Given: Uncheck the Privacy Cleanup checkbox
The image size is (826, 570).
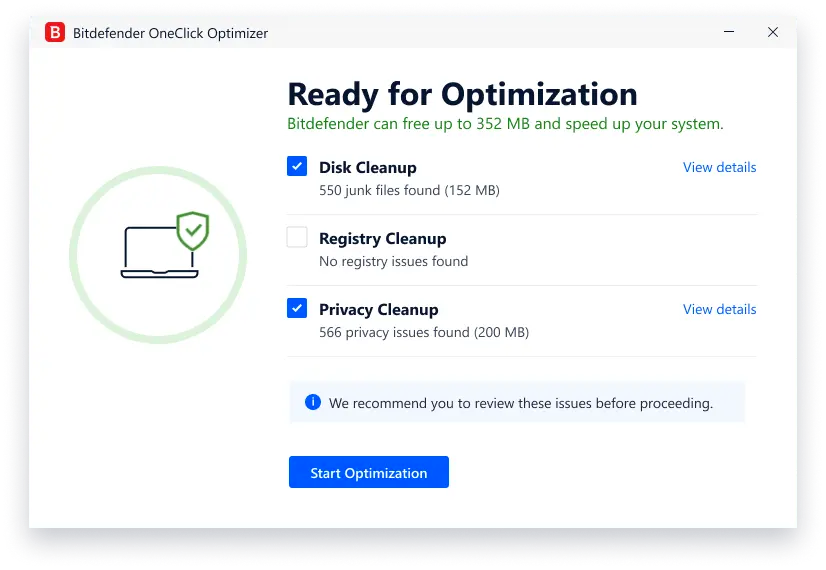Looking at the screenshot, I should [x=297, y=308].
